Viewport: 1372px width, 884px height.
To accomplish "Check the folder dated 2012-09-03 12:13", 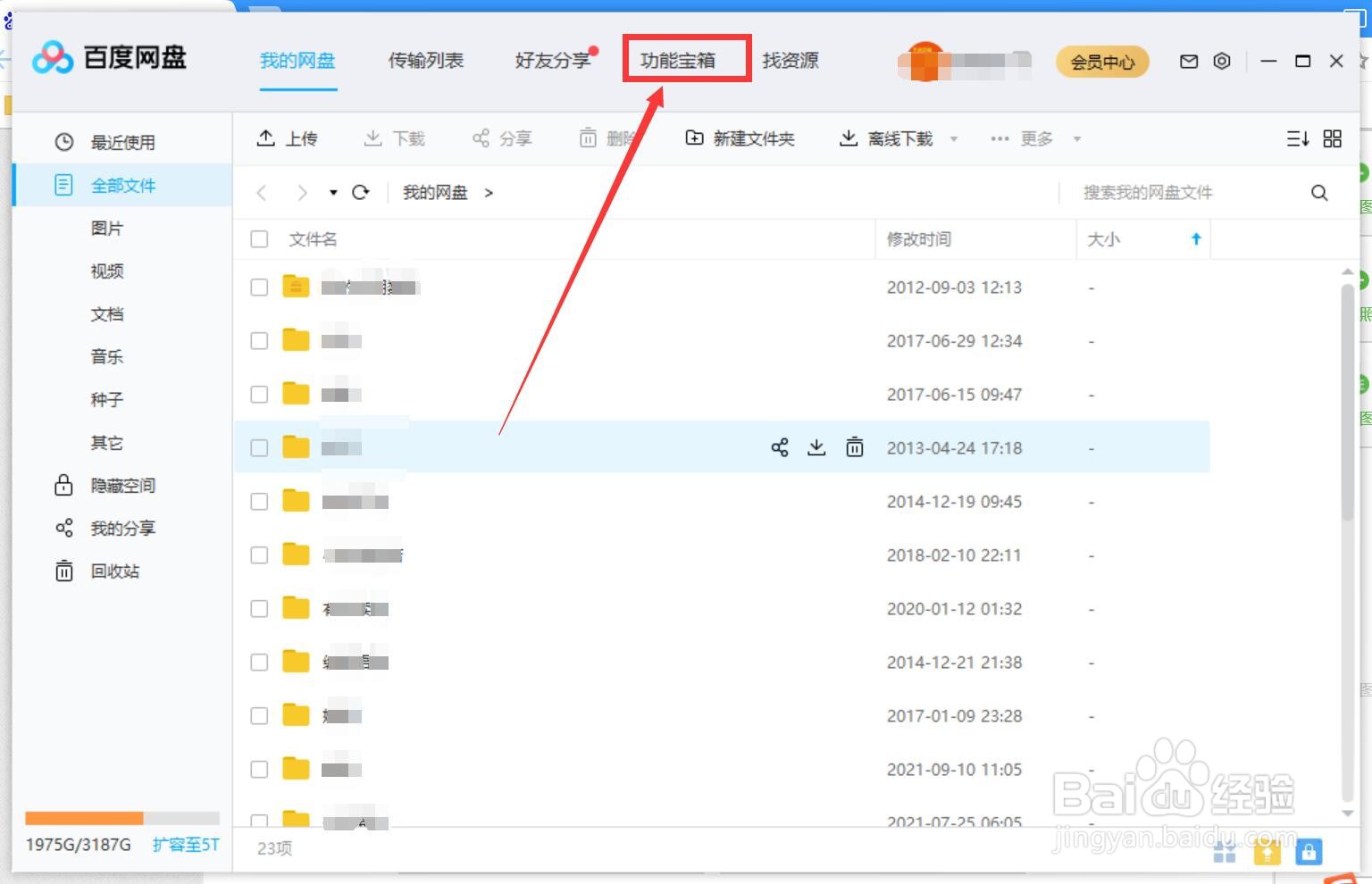I will 259,288.
